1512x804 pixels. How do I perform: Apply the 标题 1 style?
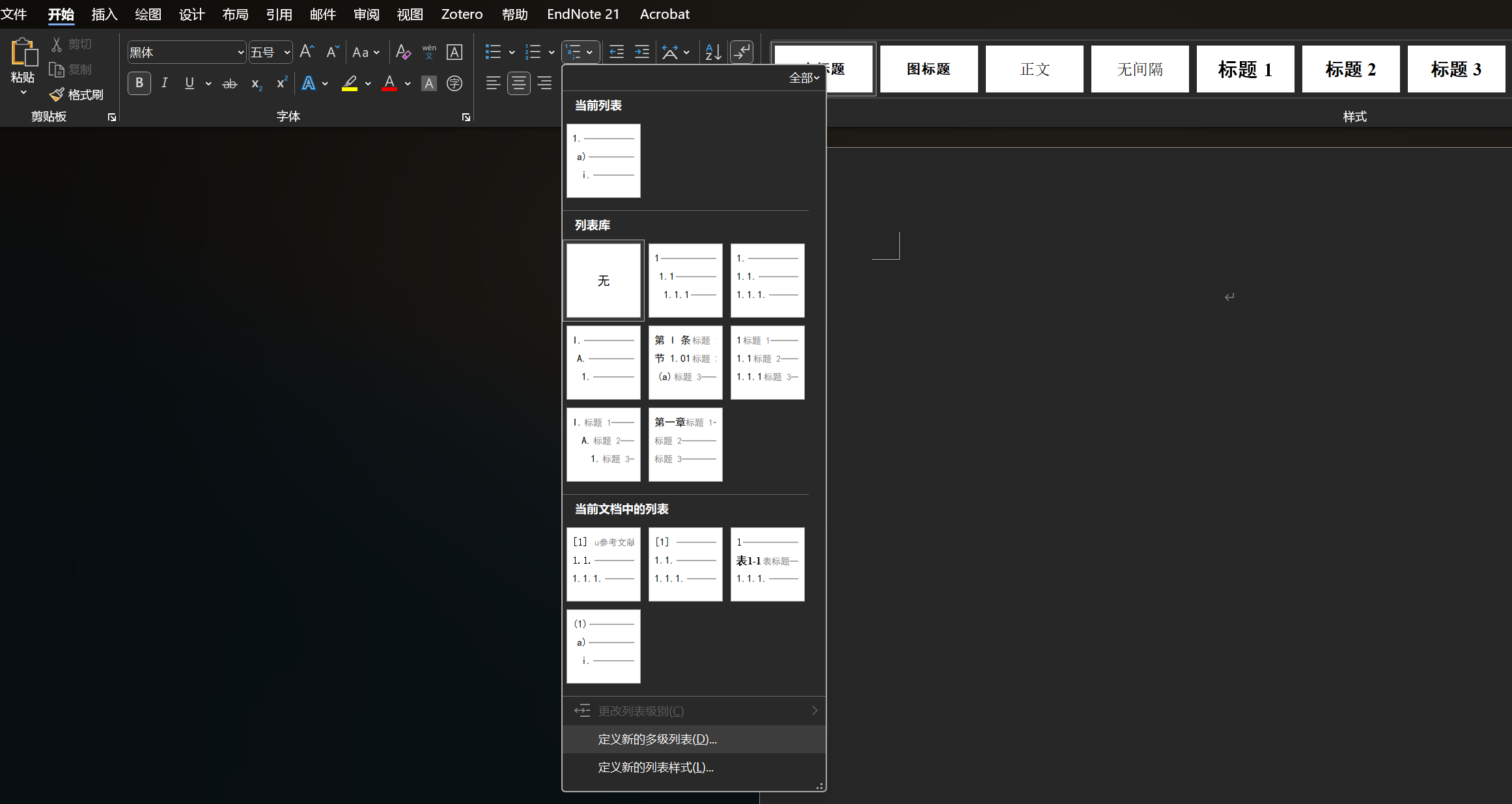1244,69
